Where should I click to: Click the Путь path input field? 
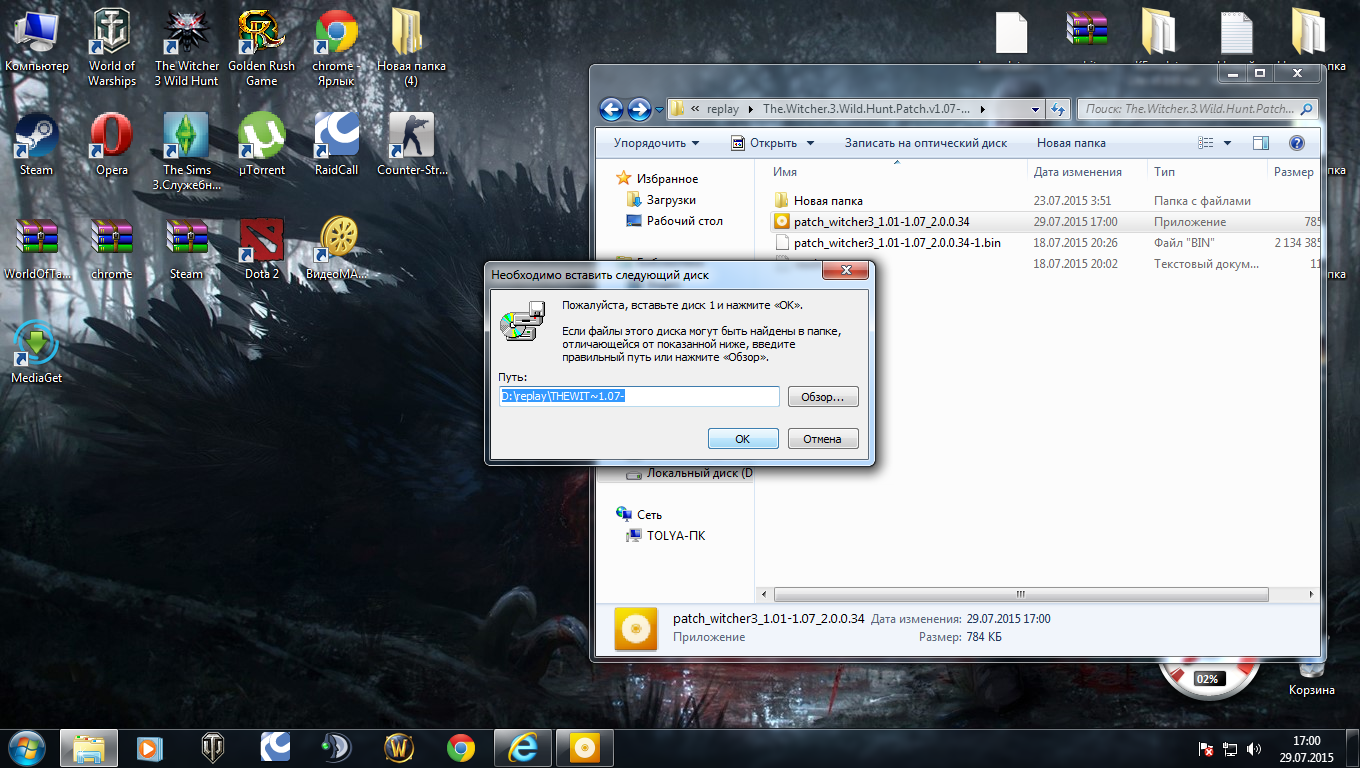pyautogui.click(x=639, y=397)
